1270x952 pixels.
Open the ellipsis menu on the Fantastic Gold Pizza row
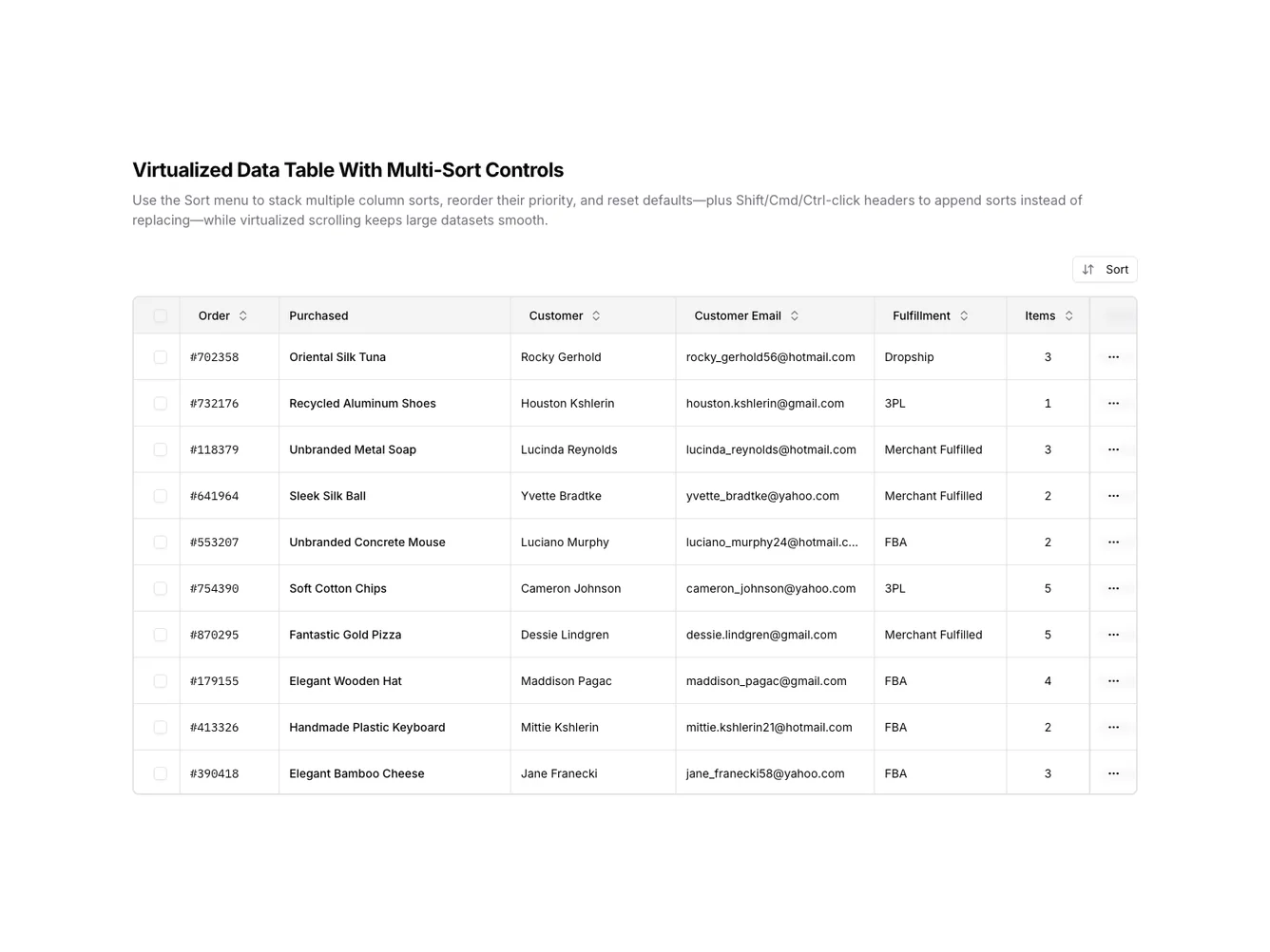[x=1112, y=634]
